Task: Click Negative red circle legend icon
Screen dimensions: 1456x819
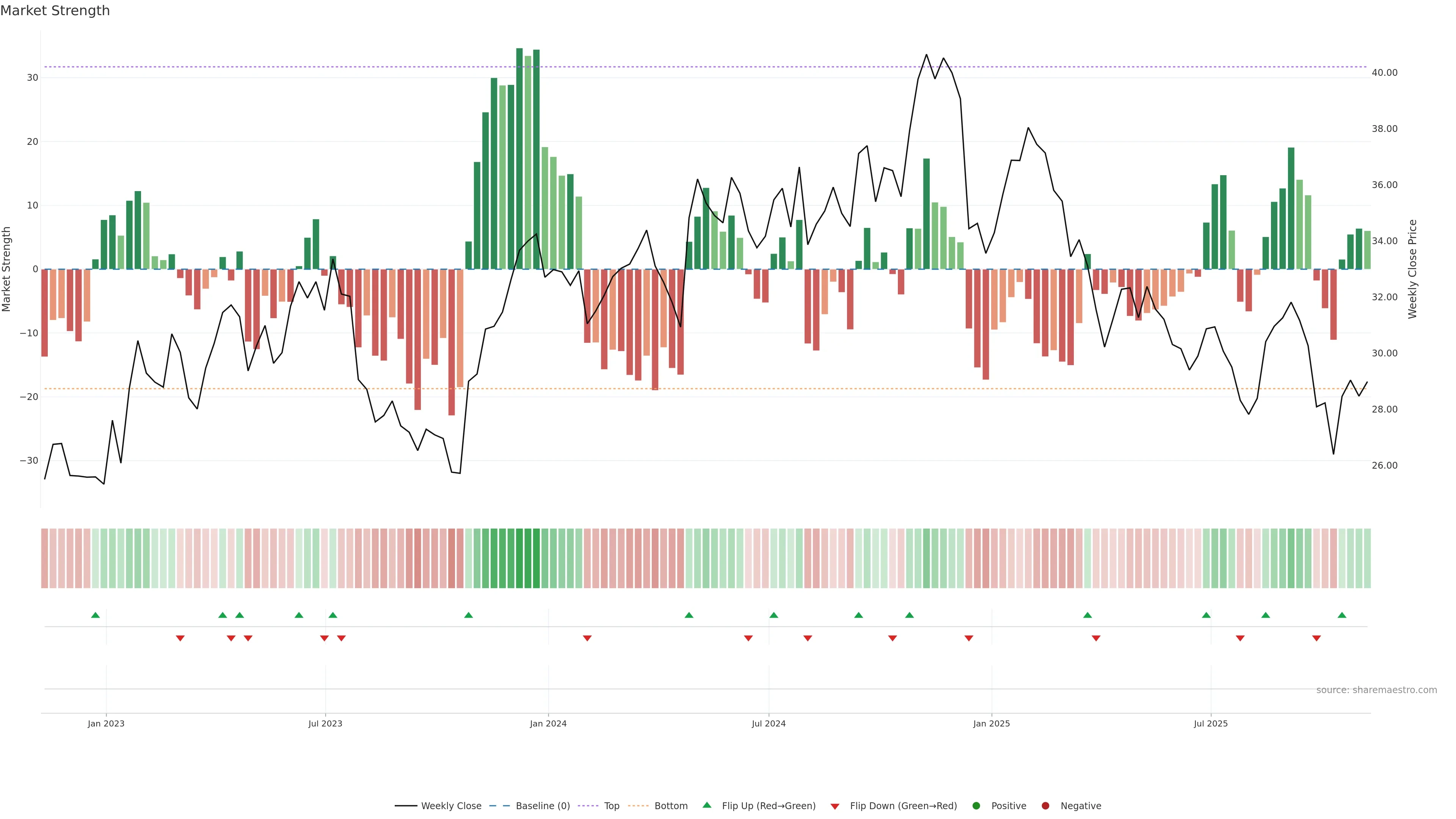Action: point(1045,806)
